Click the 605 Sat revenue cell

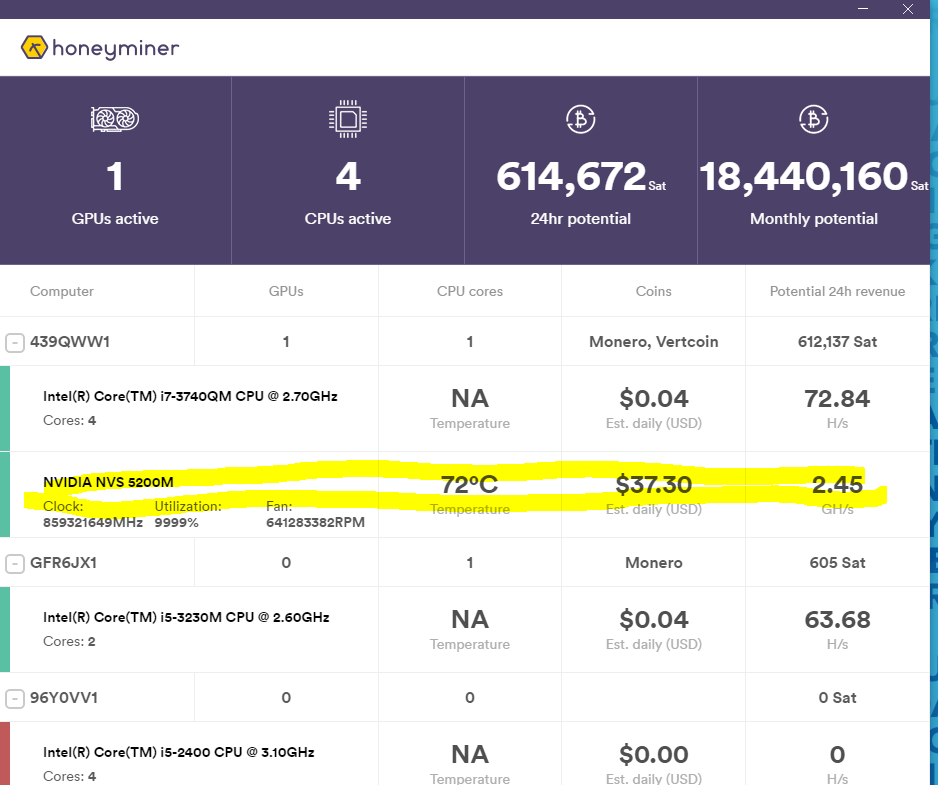tap(837, 562)
